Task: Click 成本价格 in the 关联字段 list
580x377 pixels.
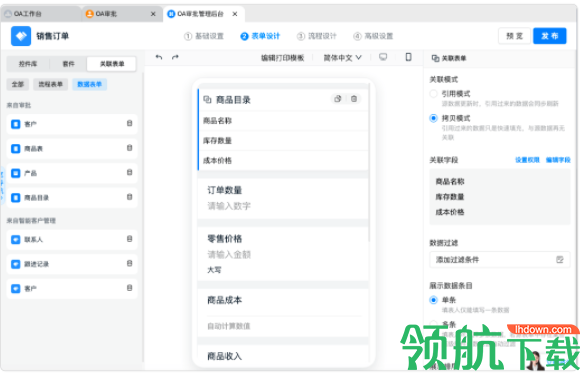Action: [x=450, y=212]
